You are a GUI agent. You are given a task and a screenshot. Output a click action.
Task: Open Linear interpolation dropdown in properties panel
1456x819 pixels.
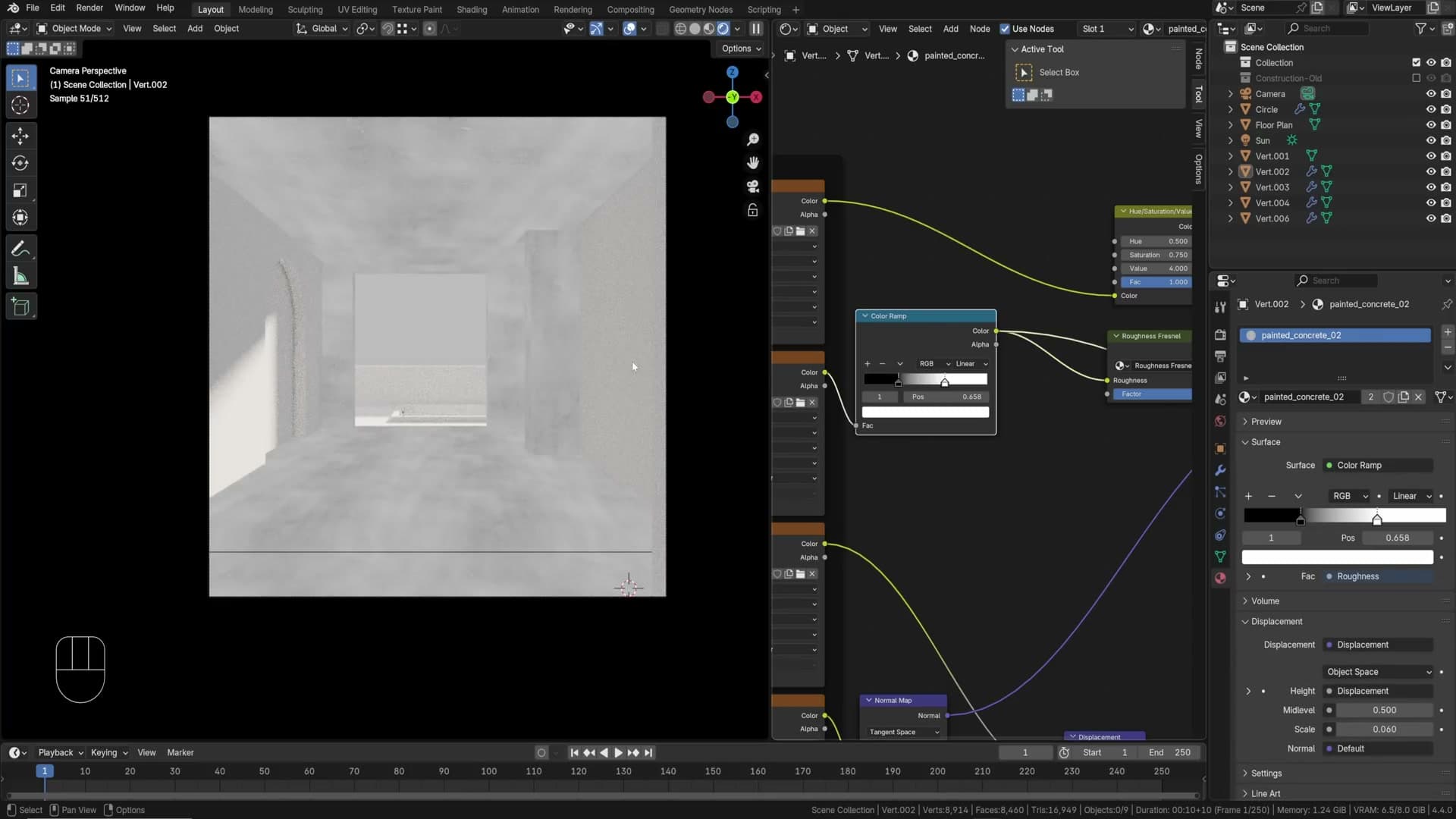tap(1410, 496)
